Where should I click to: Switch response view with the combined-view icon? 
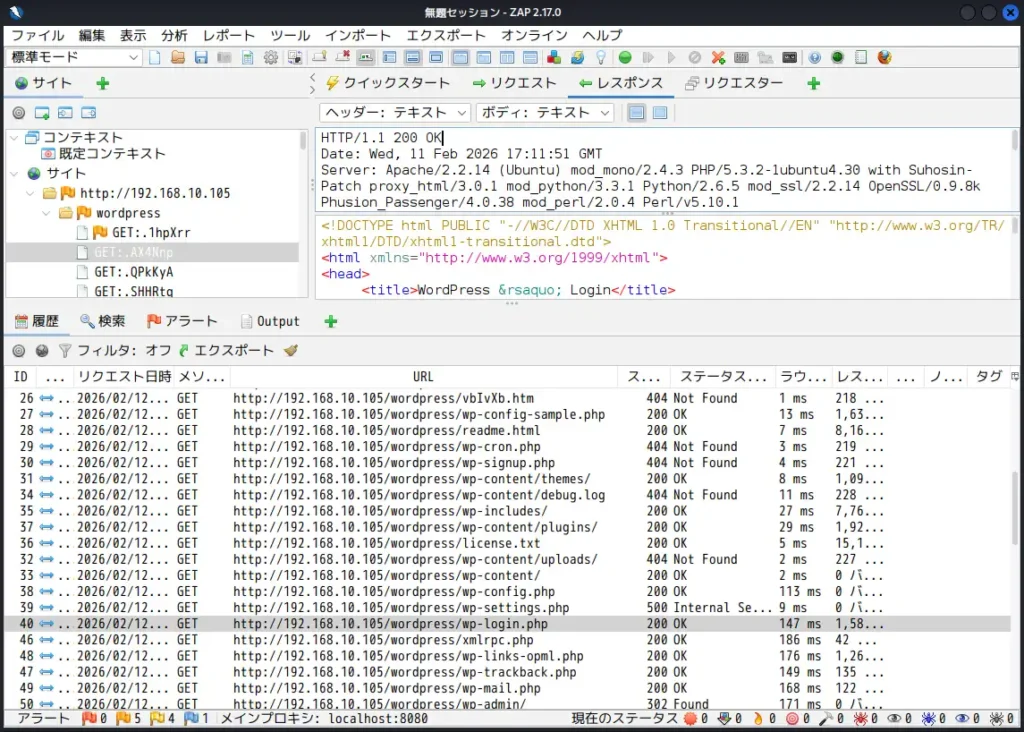662,111
